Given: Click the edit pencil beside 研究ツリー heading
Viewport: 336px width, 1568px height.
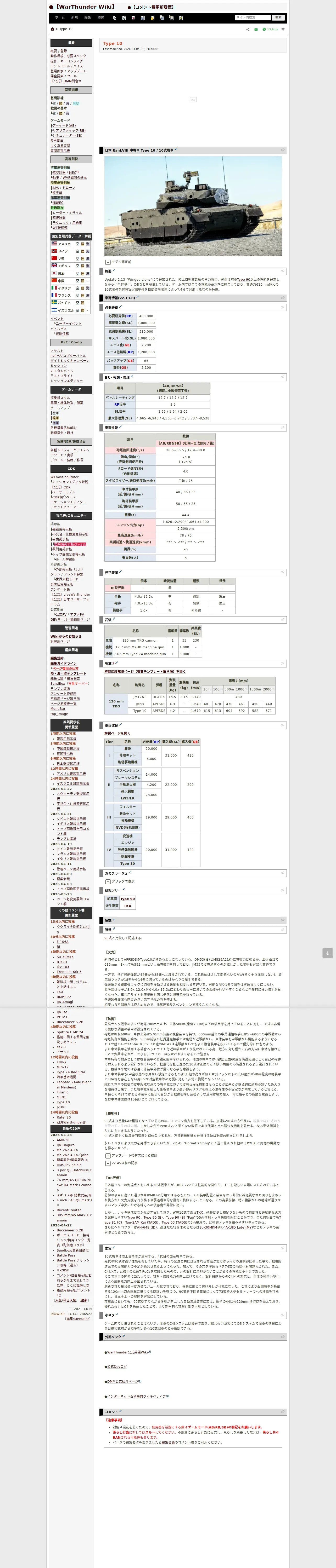Looking at the screenshot, I should click(124, 889).
